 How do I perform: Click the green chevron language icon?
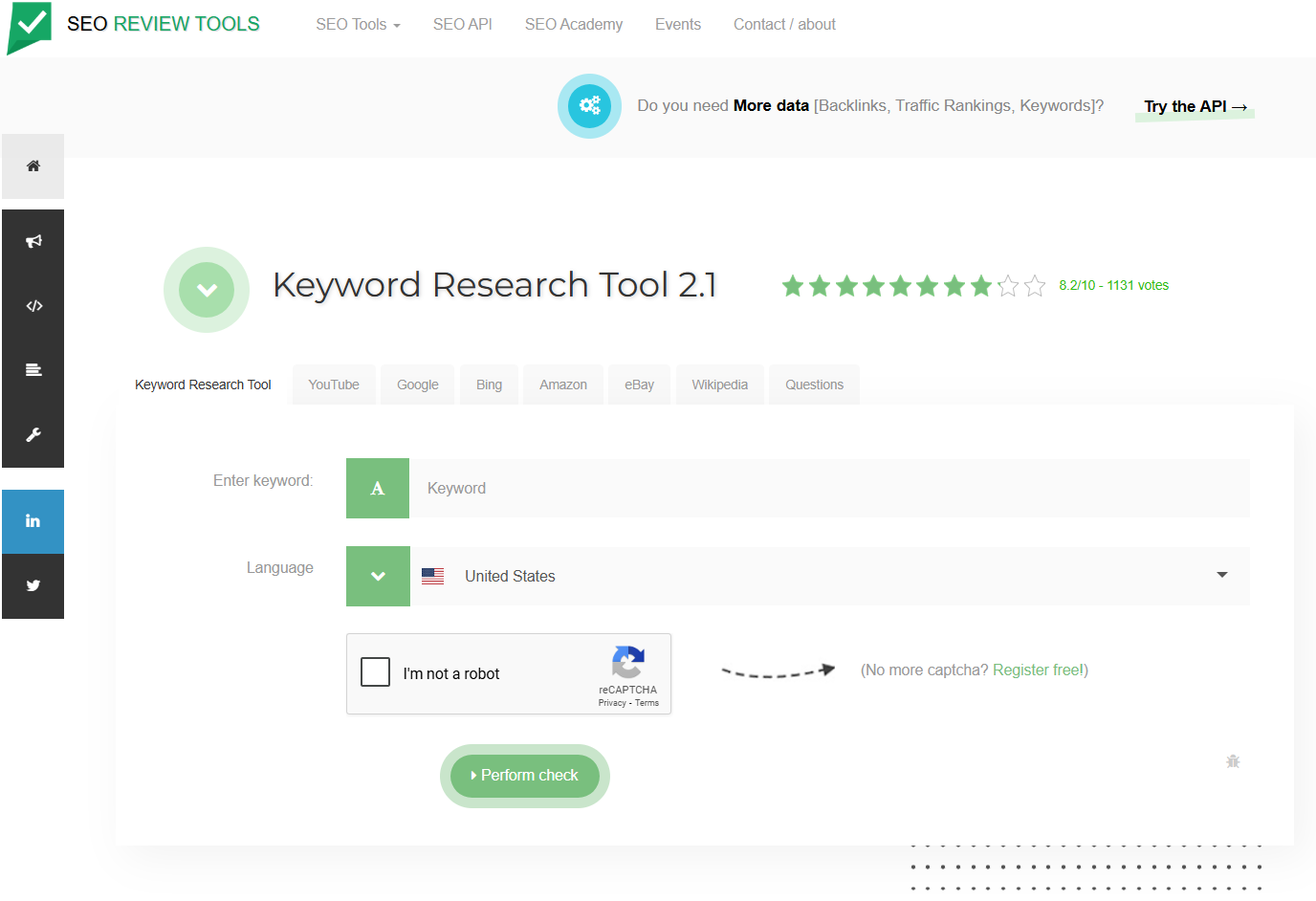pos(378,576)
